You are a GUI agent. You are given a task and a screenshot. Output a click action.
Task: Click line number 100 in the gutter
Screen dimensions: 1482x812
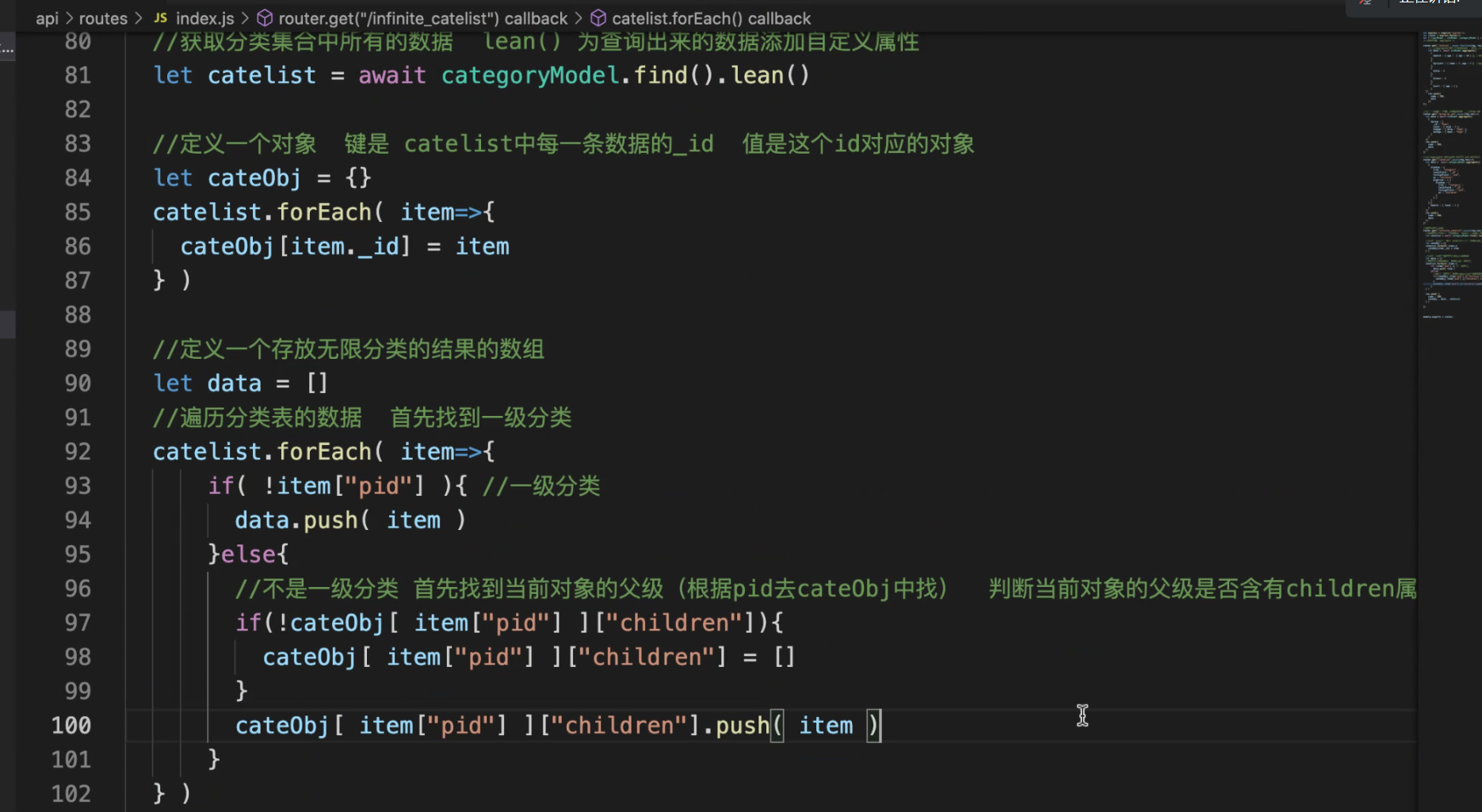click(x=71, y=725)
